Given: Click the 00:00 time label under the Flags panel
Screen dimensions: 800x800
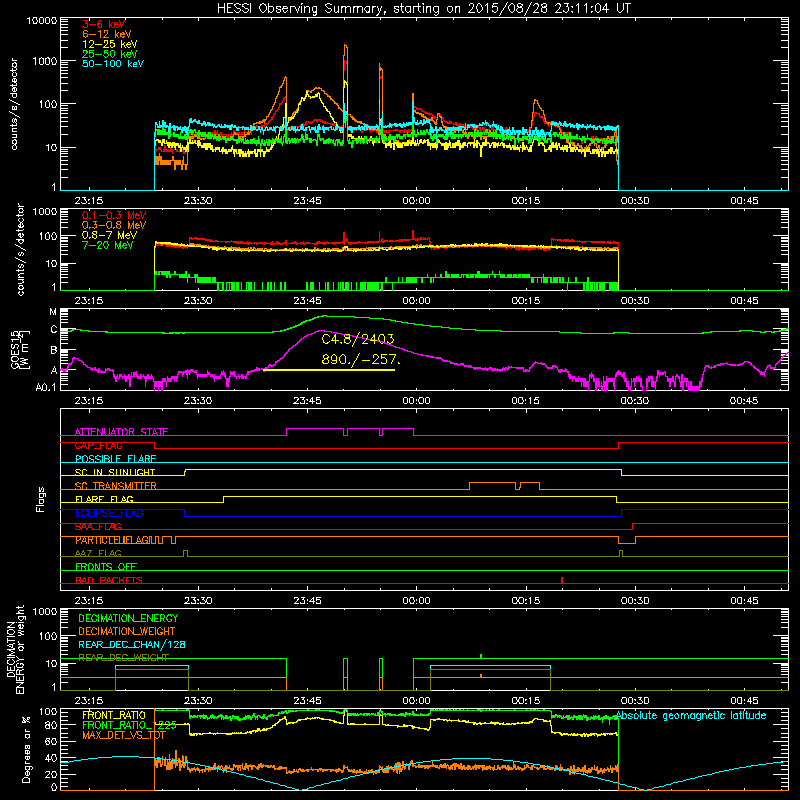Looking at the screenshot, I should pos(416,601).
